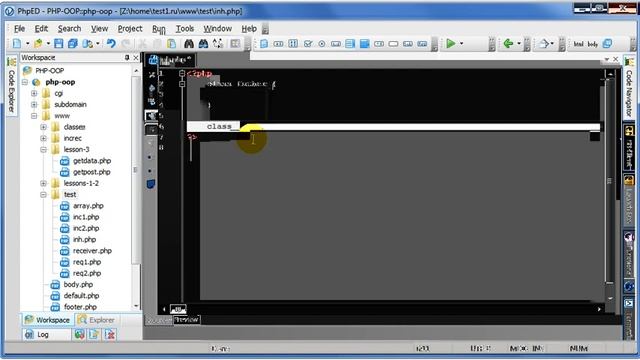Viewport: 640px width, 360px height.
Task: Click the editor vertical scrollbar thumb
Action: 609,180
